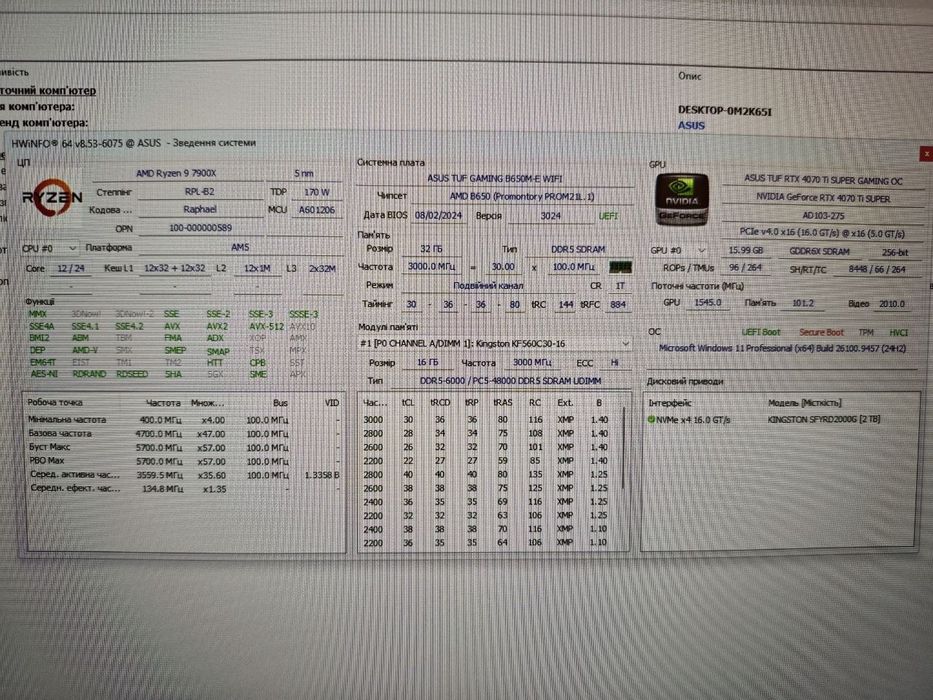The width and height of the screenshot is (933, 700).
Task: Select the Microsoft Windows 11 Professional OS line
Action: click(782, 348)
